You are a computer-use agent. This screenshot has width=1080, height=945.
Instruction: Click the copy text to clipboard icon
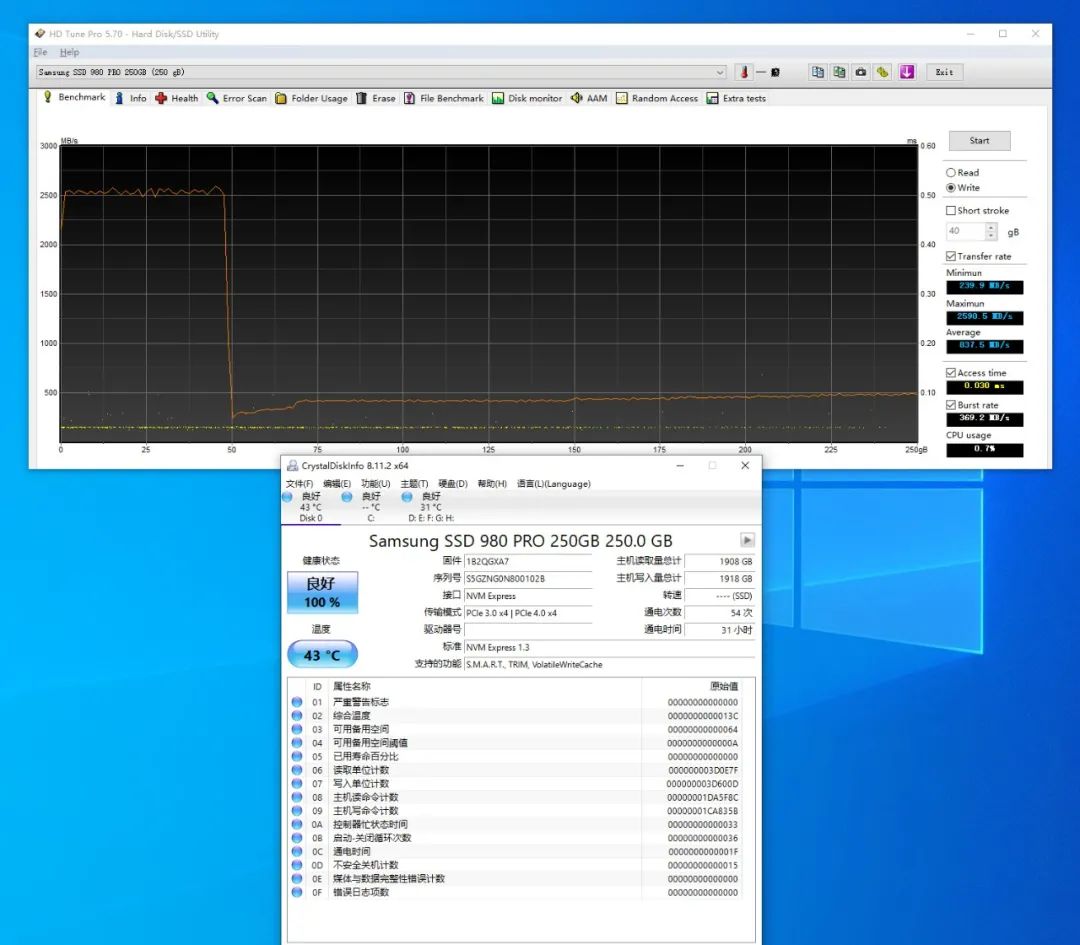click(818, 72)
